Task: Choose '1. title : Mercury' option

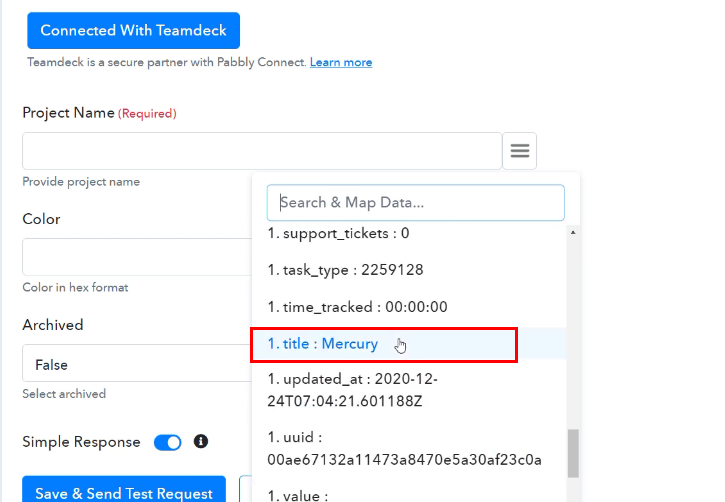Action: (409, 344)
